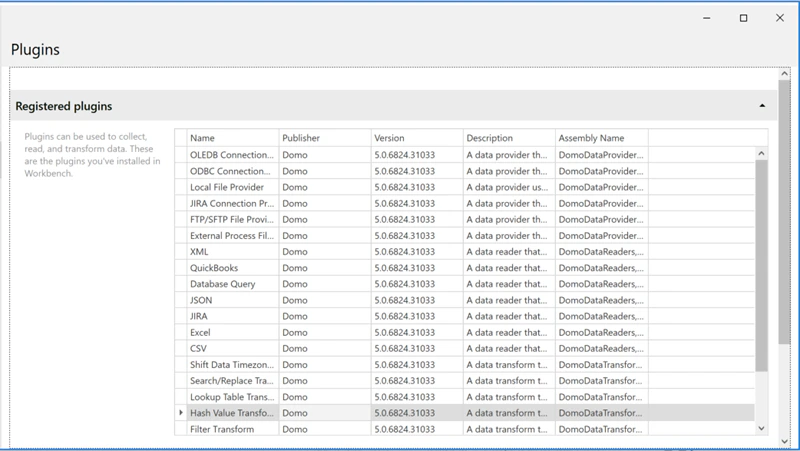Select the Excel plugin row
Viewport: 800px width, 451px height.
point(464,332)
